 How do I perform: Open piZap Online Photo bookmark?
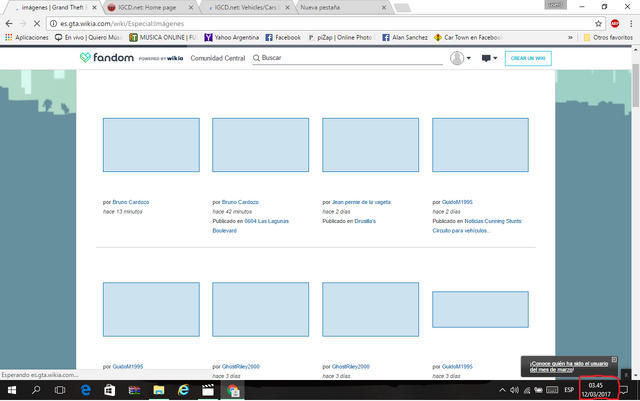340,38
